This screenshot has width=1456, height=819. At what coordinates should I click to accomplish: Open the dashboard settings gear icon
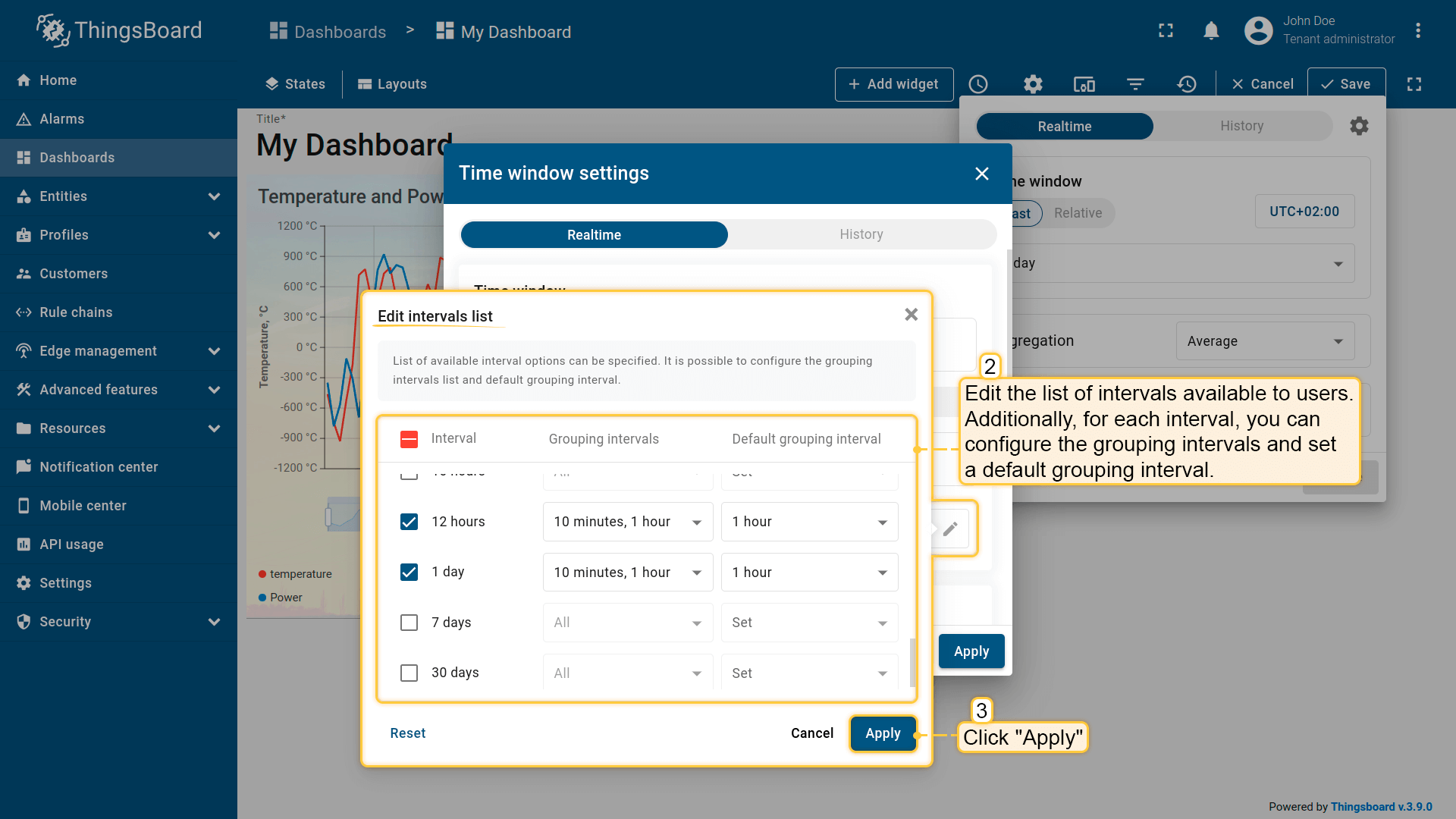click(x=1033, y=84)
